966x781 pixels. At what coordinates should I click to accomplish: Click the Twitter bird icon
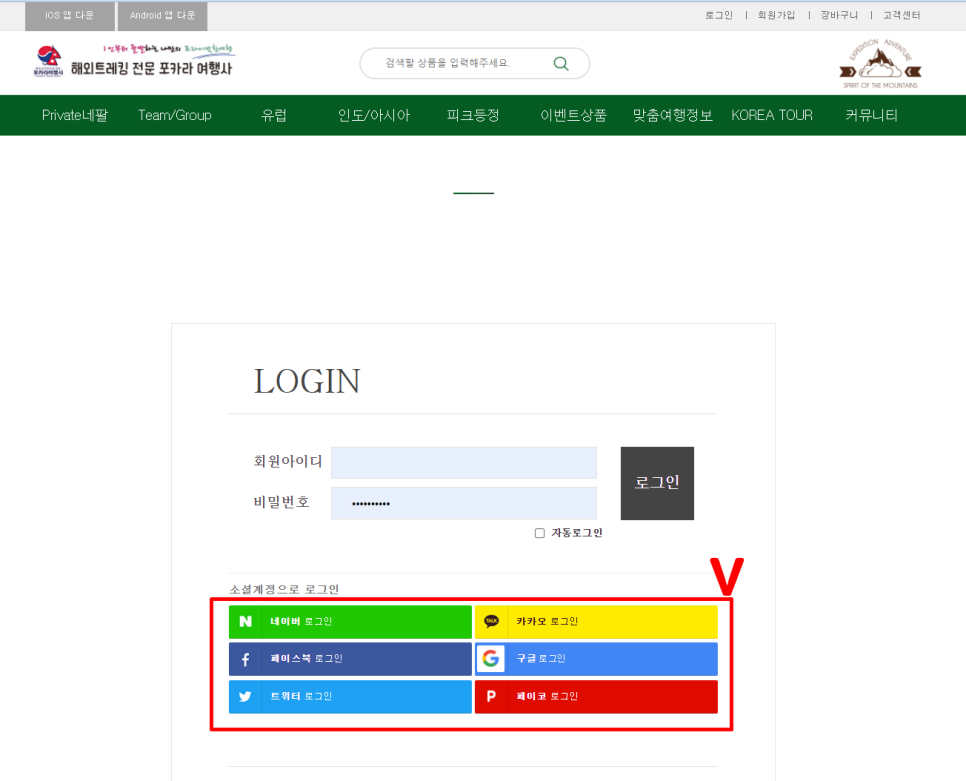pyautogui.click(x=245, y=697)
